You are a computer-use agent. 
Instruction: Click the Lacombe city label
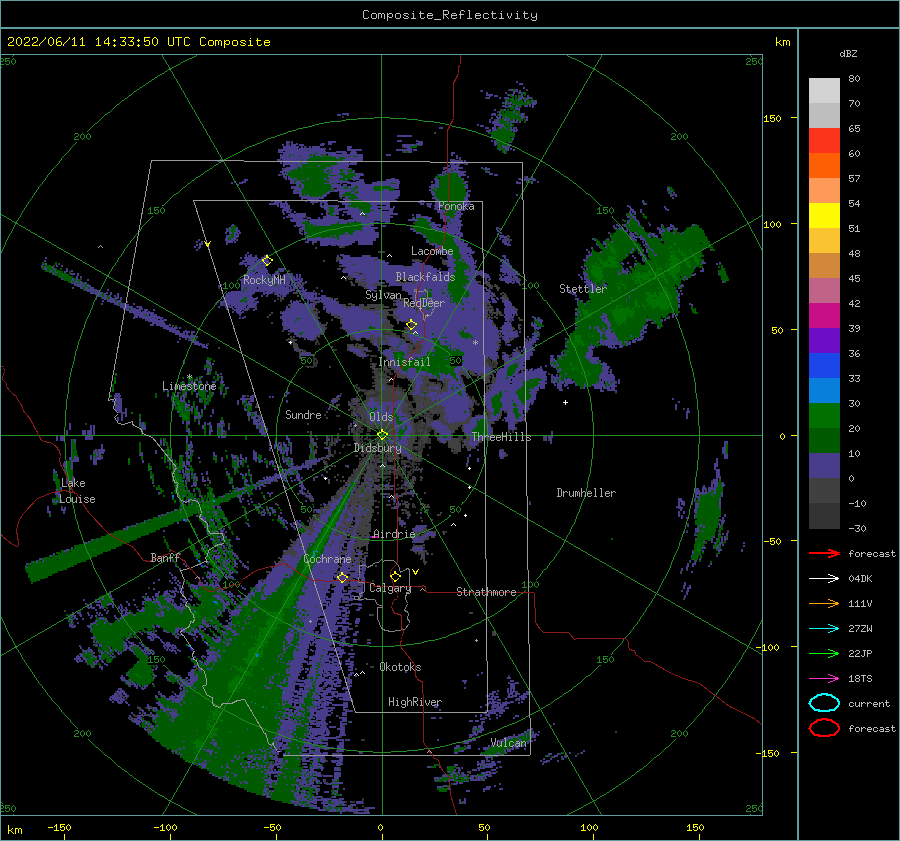coord(432,251)
